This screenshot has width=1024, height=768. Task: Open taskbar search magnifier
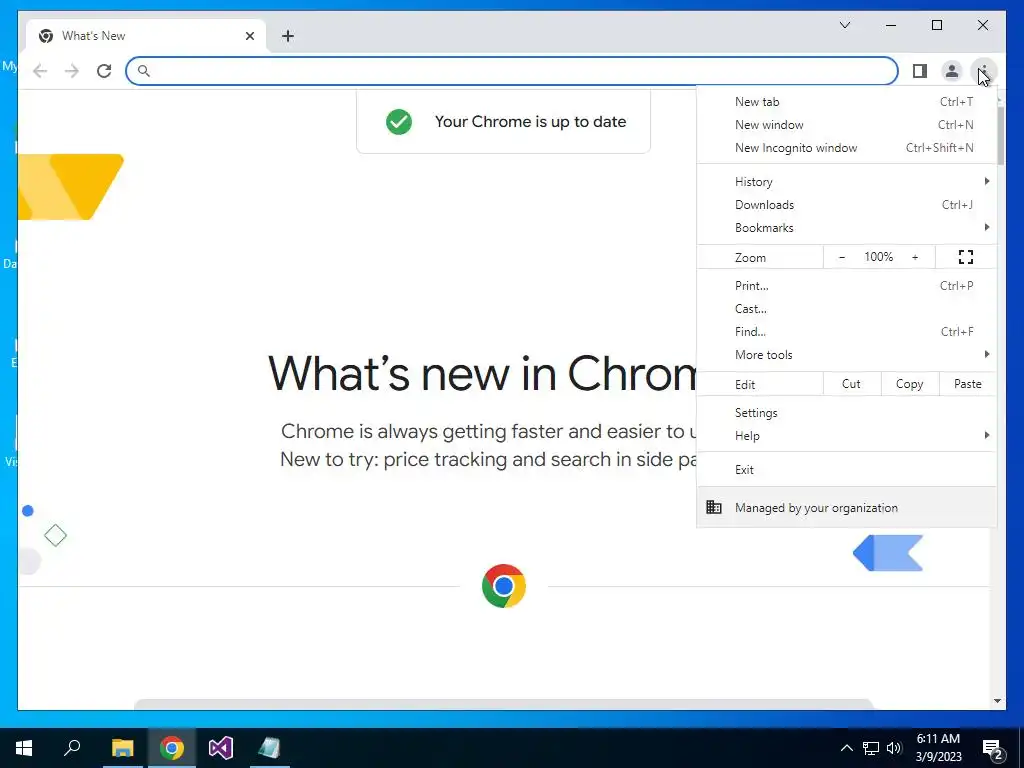[x=72, y=748]
